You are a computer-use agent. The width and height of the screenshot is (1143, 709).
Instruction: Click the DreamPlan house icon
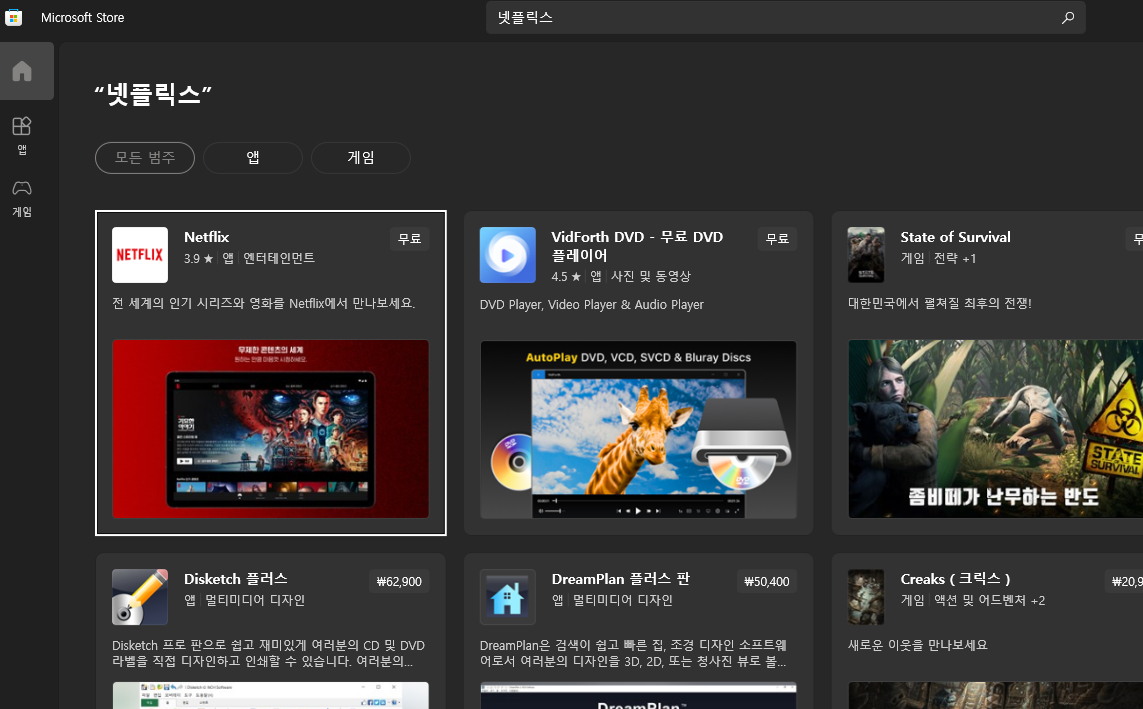point(507,597)
